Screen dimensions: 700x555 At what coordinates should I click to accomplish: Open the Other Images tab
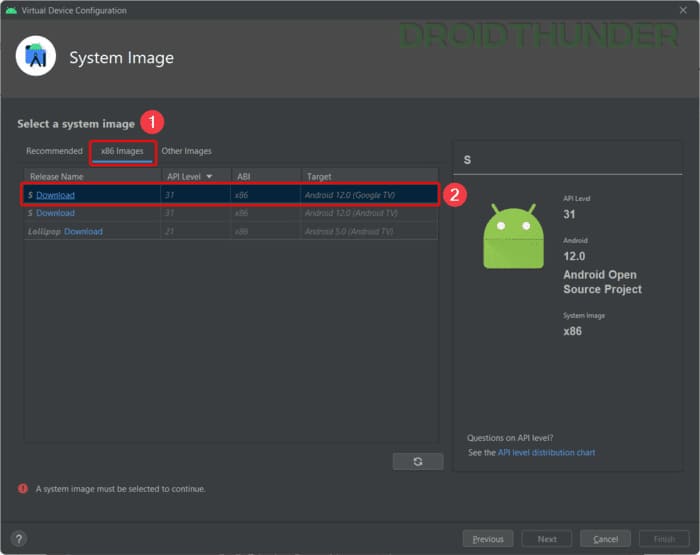pos(187,151)
